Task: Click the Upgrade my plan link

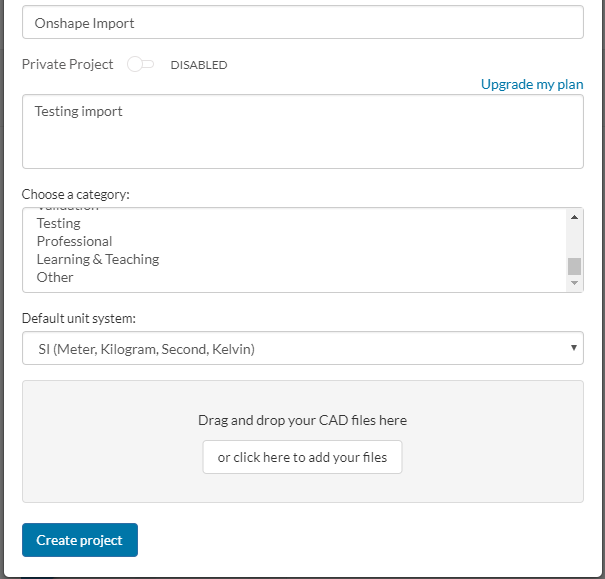Action: (x=532, y=84)
